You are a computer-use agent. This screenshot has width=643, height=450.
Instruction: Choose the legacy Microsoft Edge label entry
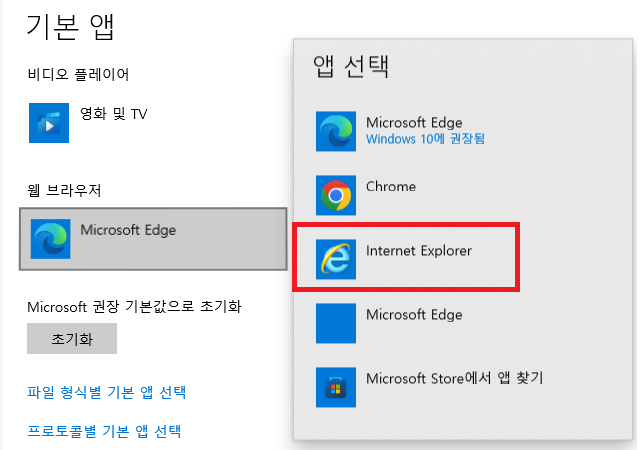(x=414, y=315)
